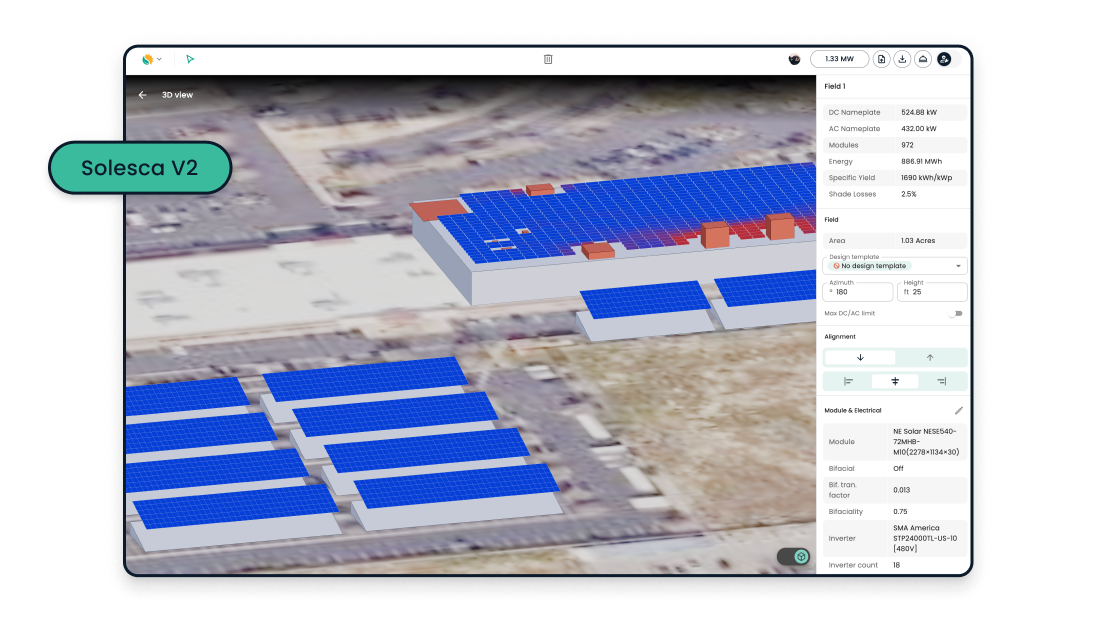Click the download icon in the top toolbar

(x=903, y=59)
